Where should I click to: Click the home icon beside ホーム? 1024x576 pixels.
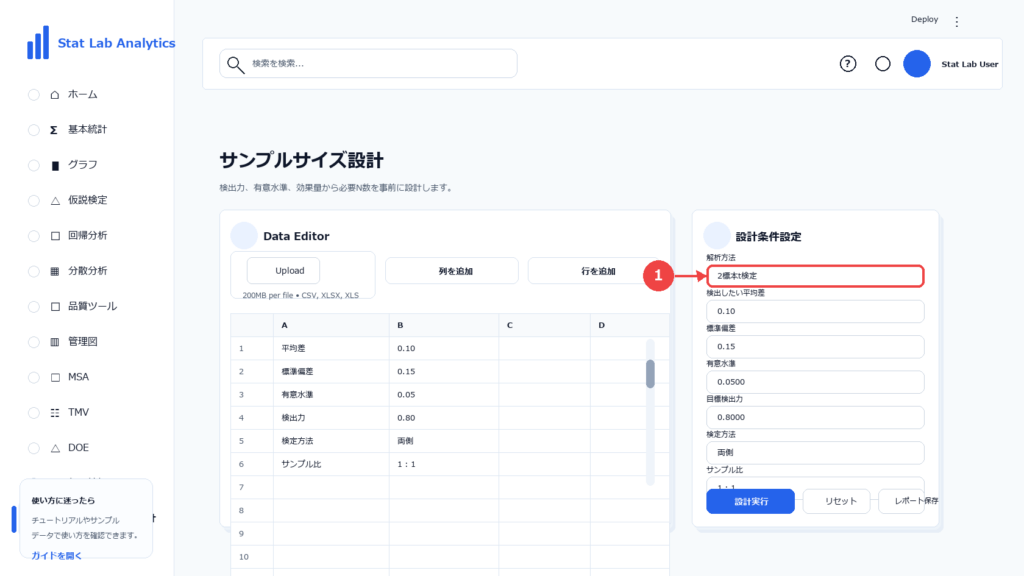[55, 95]
